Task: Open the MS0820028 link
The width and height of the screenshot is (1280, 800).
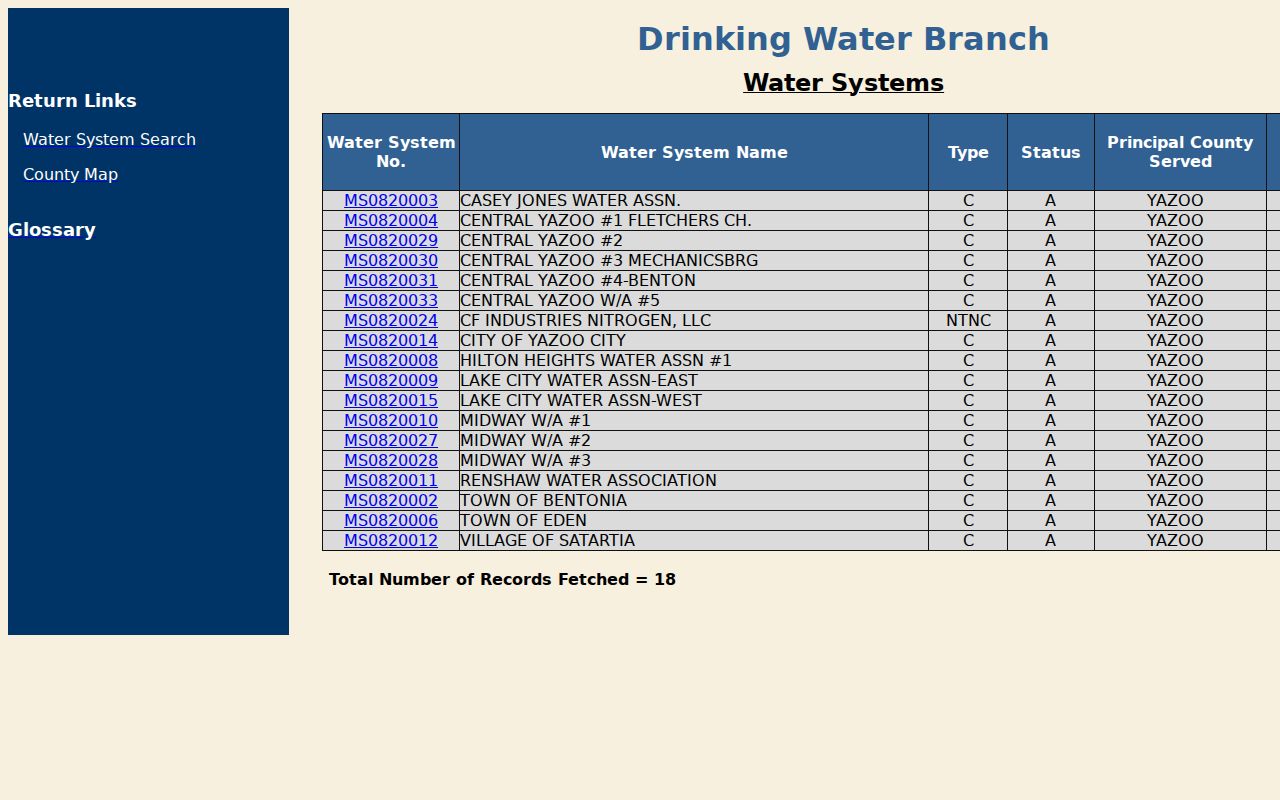Action: [x=391, y=461]
